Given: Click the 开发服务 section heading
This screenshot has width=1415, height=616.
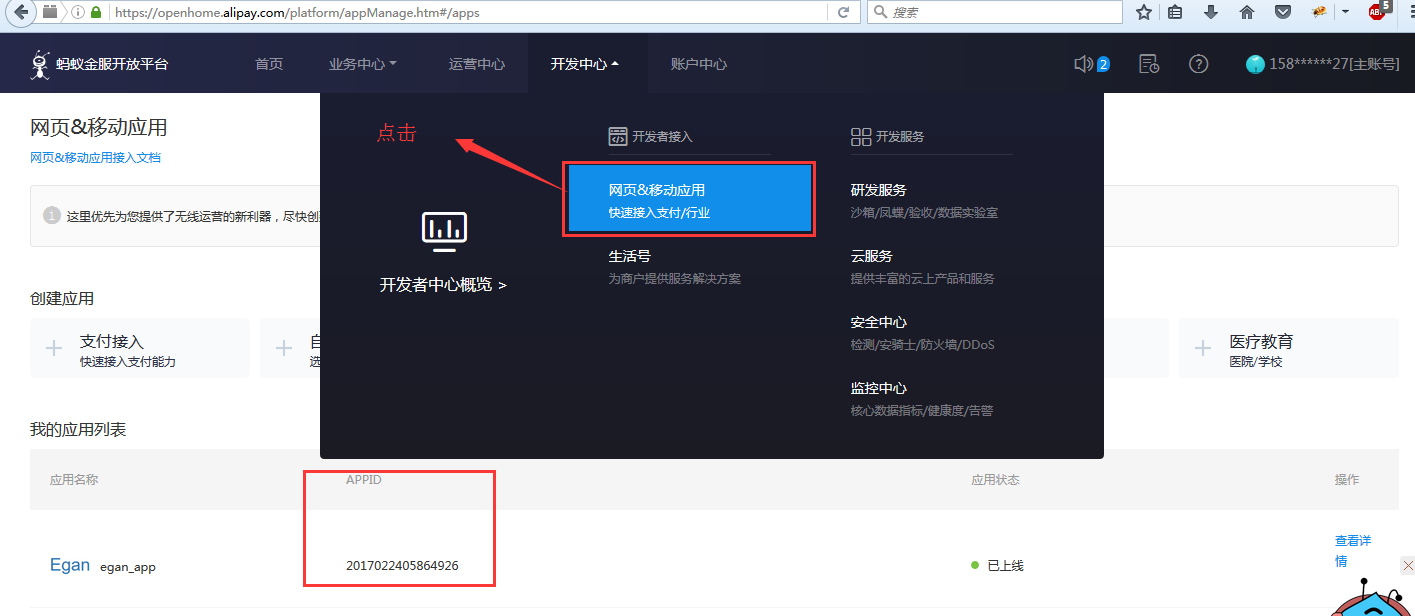Looking at the screenshot, I should coord(900,137).
